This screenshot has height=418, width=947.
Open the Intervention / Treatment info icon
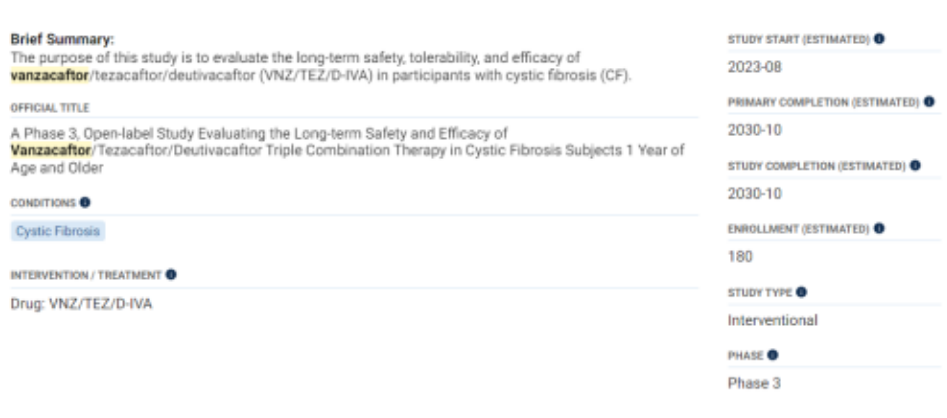(171, 274)
